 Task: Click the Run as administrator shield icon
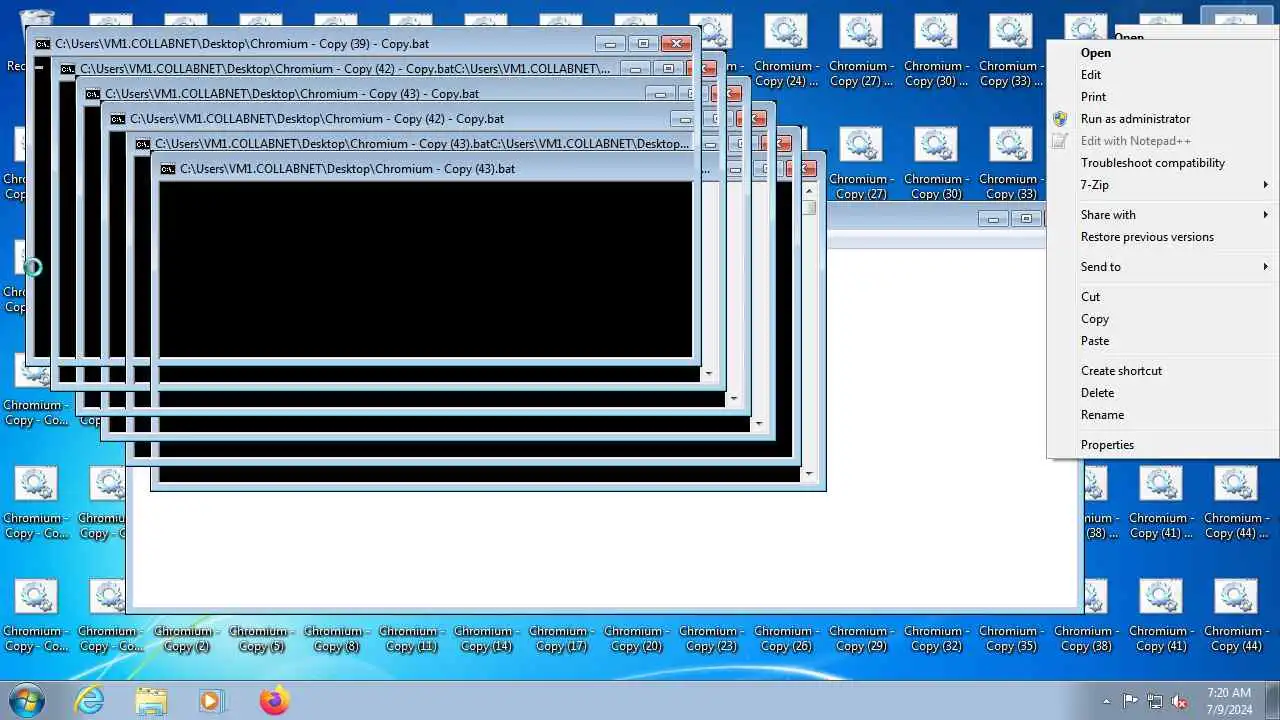coord(1061,119)
